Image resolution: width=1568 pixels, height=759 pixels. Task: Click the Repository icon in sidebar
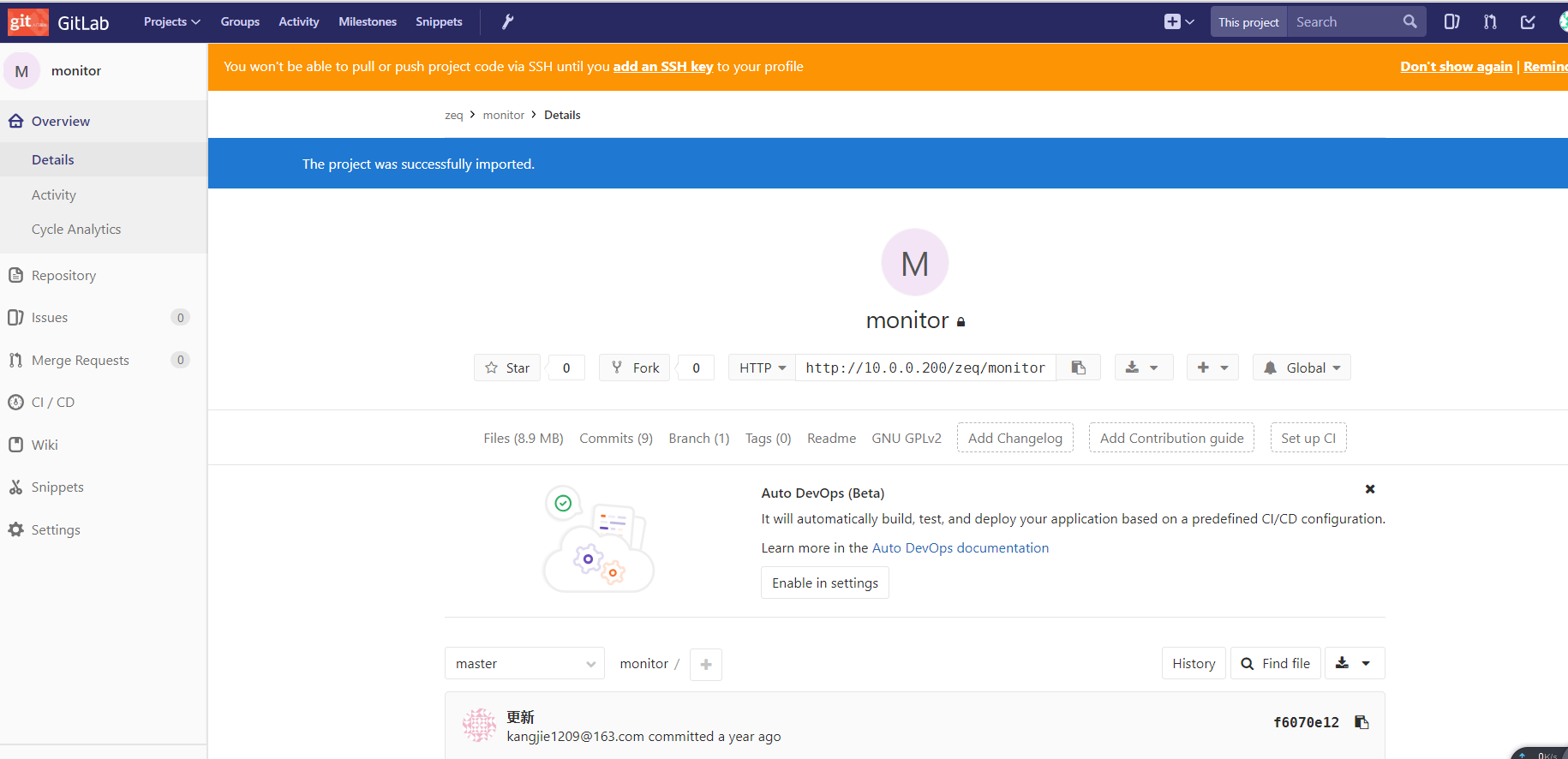15,275
